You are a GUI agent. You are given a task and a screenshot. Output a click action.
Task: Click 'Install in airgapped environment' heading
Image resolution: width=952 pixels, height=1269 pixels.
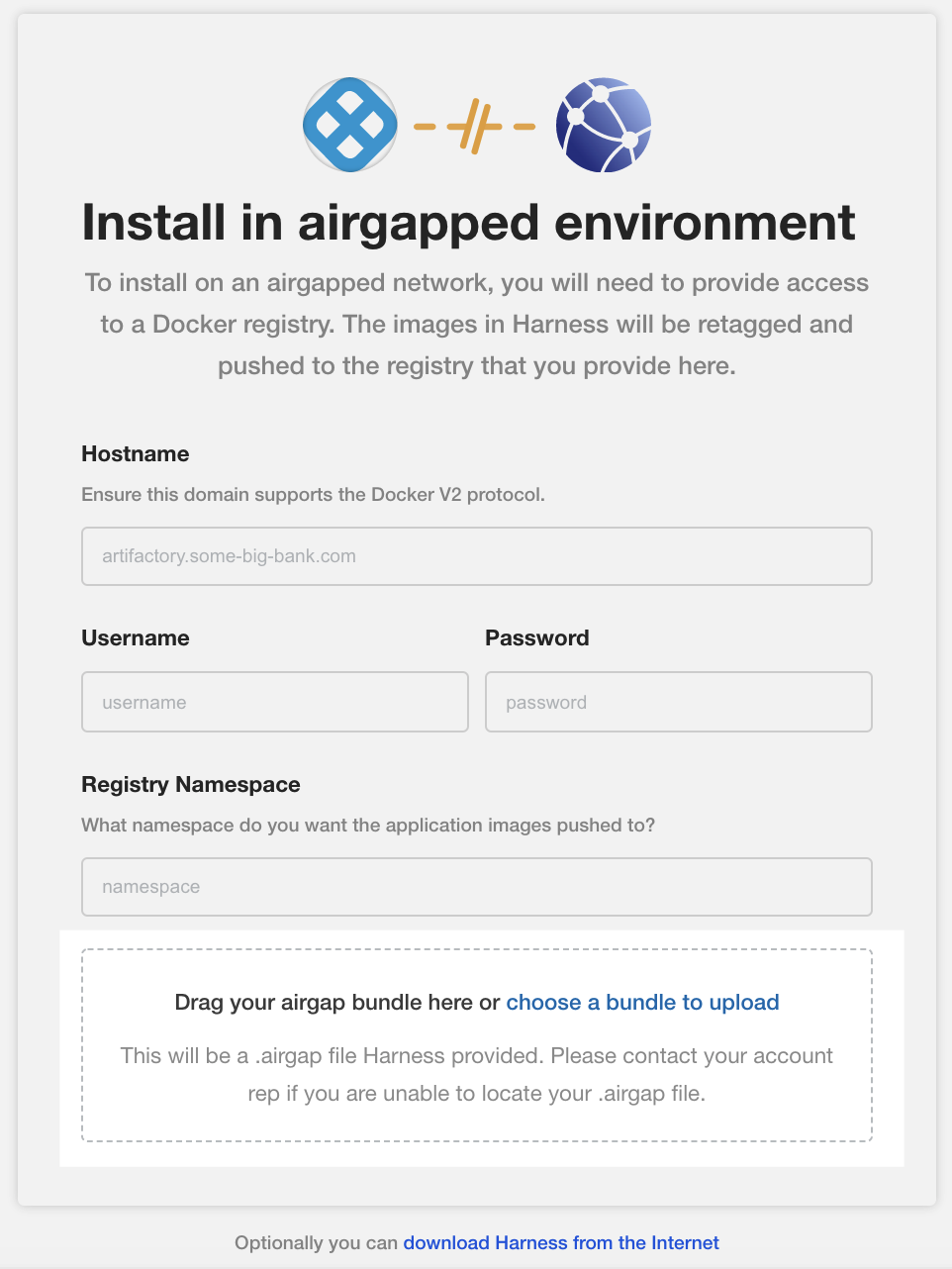tap(469, 222)
